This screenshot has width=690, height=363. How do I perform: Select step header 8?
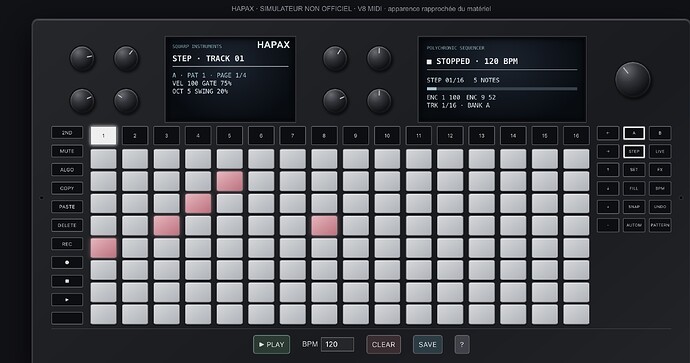pyautogui.click(x=324, y=136)
